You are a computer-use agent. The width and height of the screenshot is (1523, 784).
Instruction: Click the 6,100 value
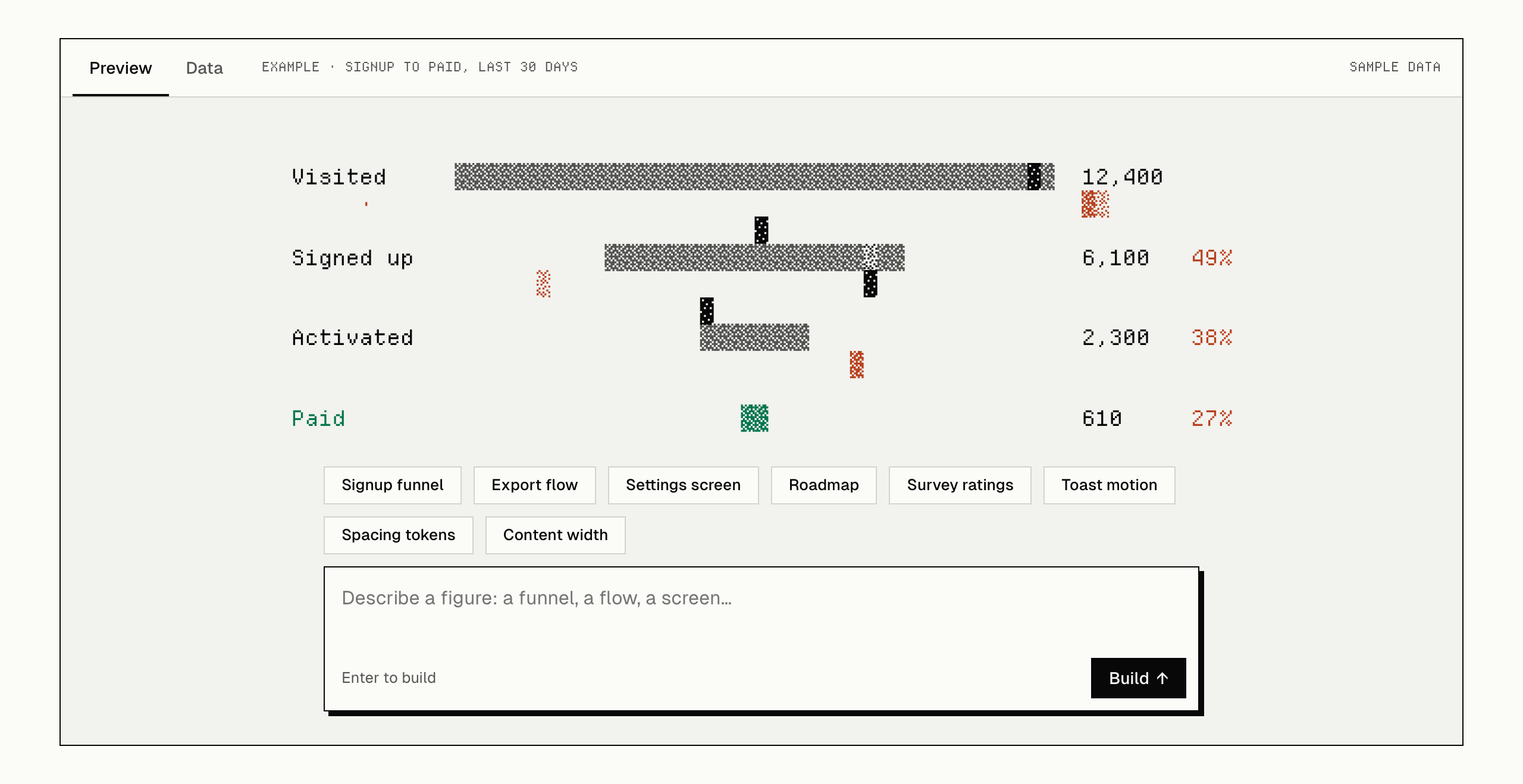tap(1115, 258)
